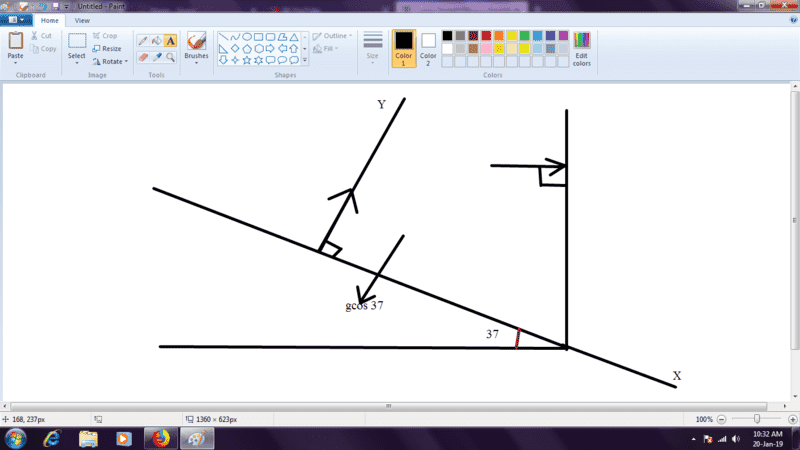Viewport: 800px width, 450px height.
Task: Pick the red color swatch
Action: 486,36
